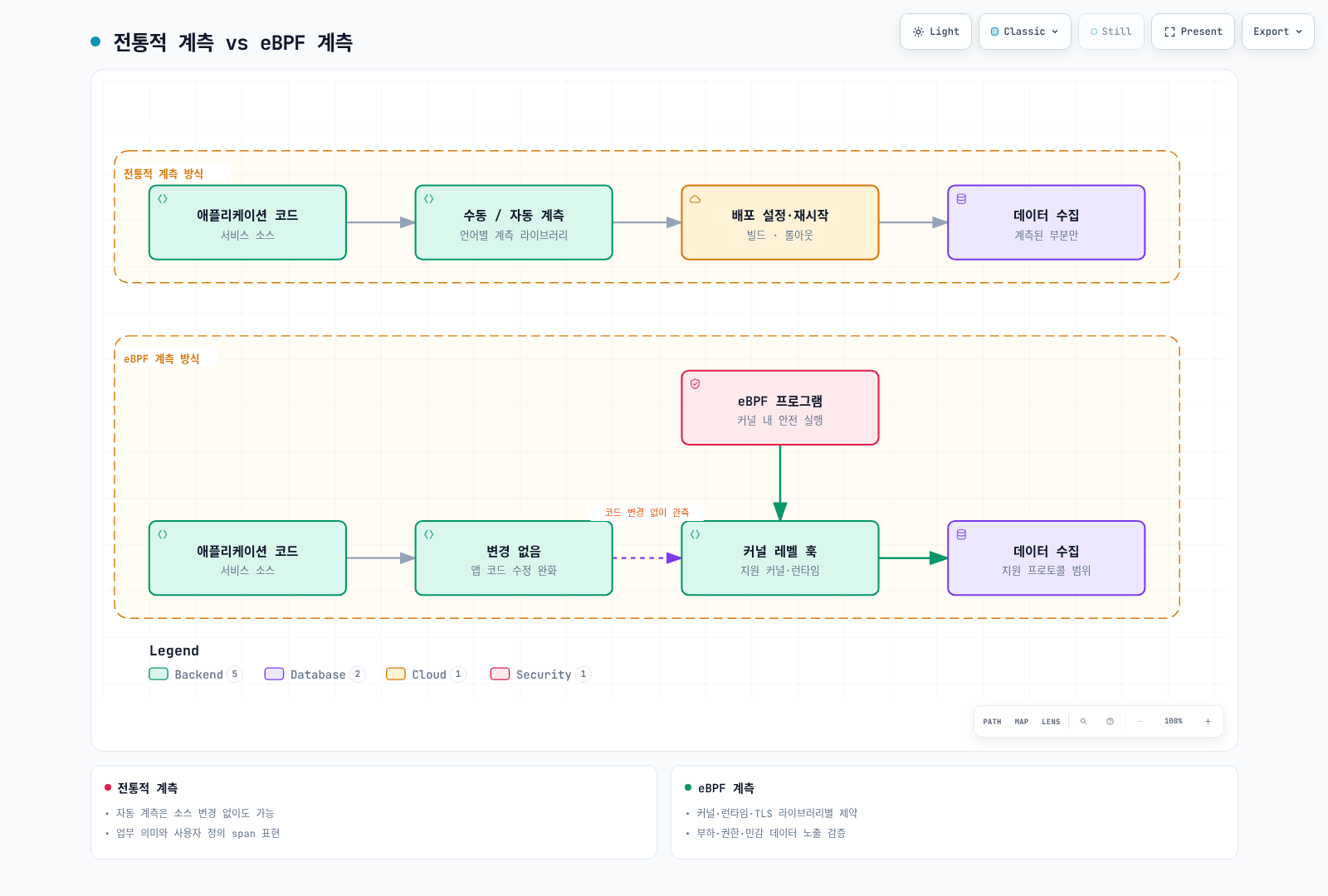
Task: Toggle the Backend legend filter
Action: click(195, 674)
